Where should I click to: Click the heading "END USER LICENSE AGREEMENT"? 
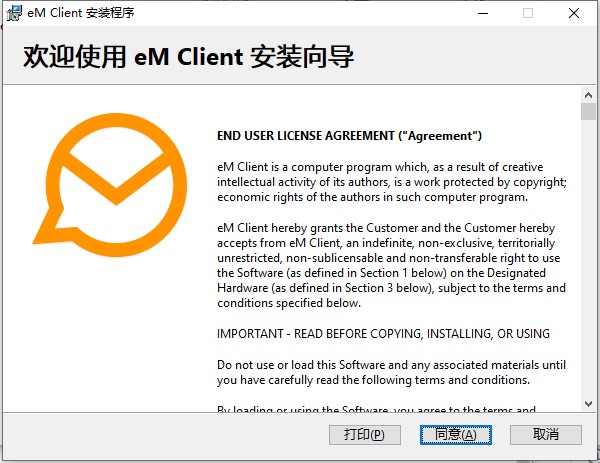(x=306, y=136)
